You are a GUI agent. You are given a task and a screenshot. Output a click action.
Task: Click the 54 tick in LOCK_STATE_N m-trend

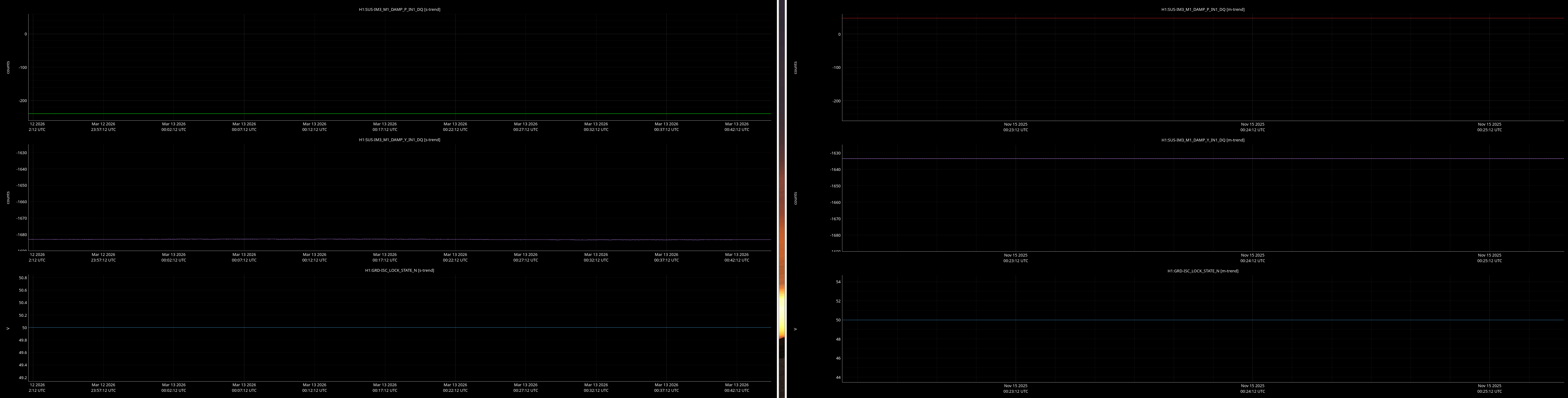click(838, 282)
